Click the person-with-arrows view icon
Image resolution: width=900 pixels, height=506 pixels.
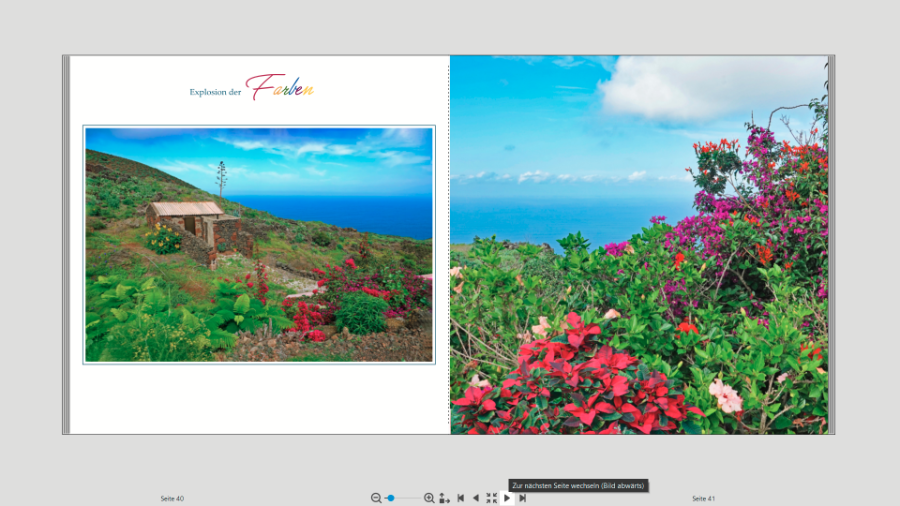point(444,498)
